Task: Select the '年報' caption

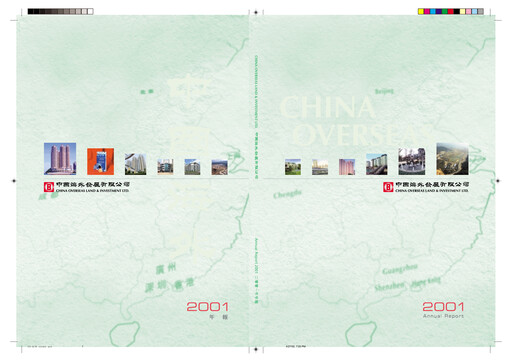Action: [x=219, y=317]
